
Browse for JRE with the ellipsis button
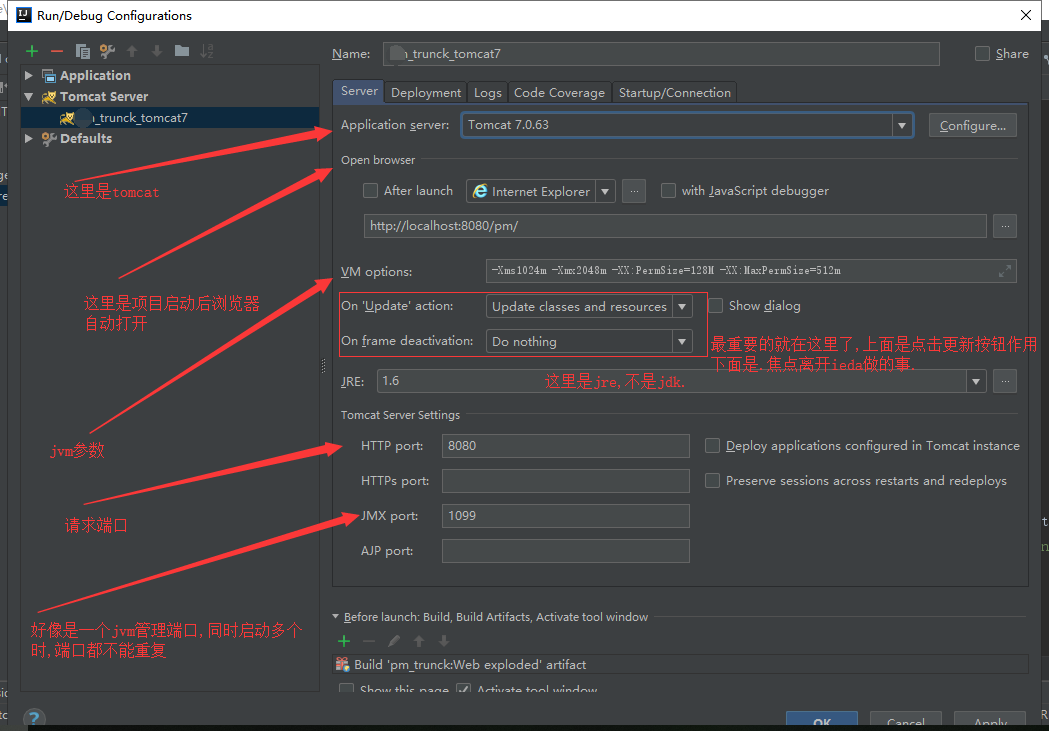click(x=1005, y=381)
